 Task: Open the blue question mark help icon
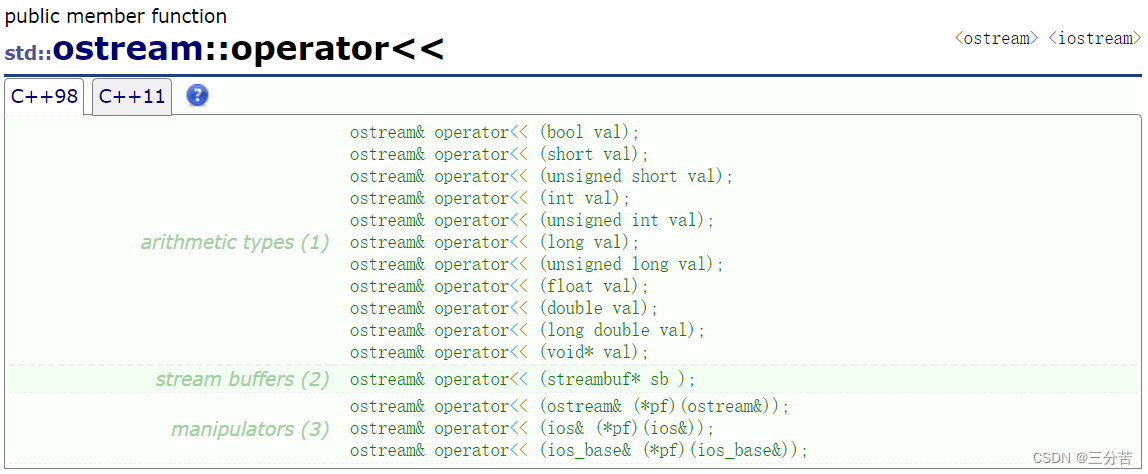point(197,95)
